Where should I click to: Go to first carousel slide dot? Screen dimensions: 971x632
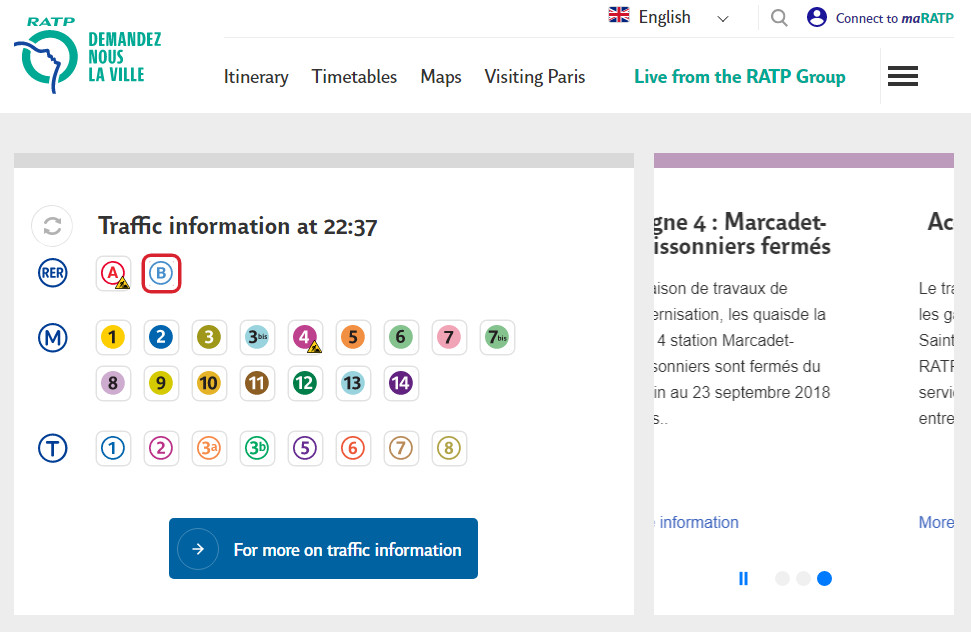coord(782,578)
